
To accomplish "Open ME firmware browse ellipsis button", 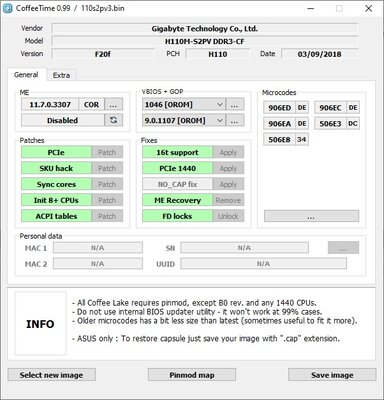I will 113,105.
